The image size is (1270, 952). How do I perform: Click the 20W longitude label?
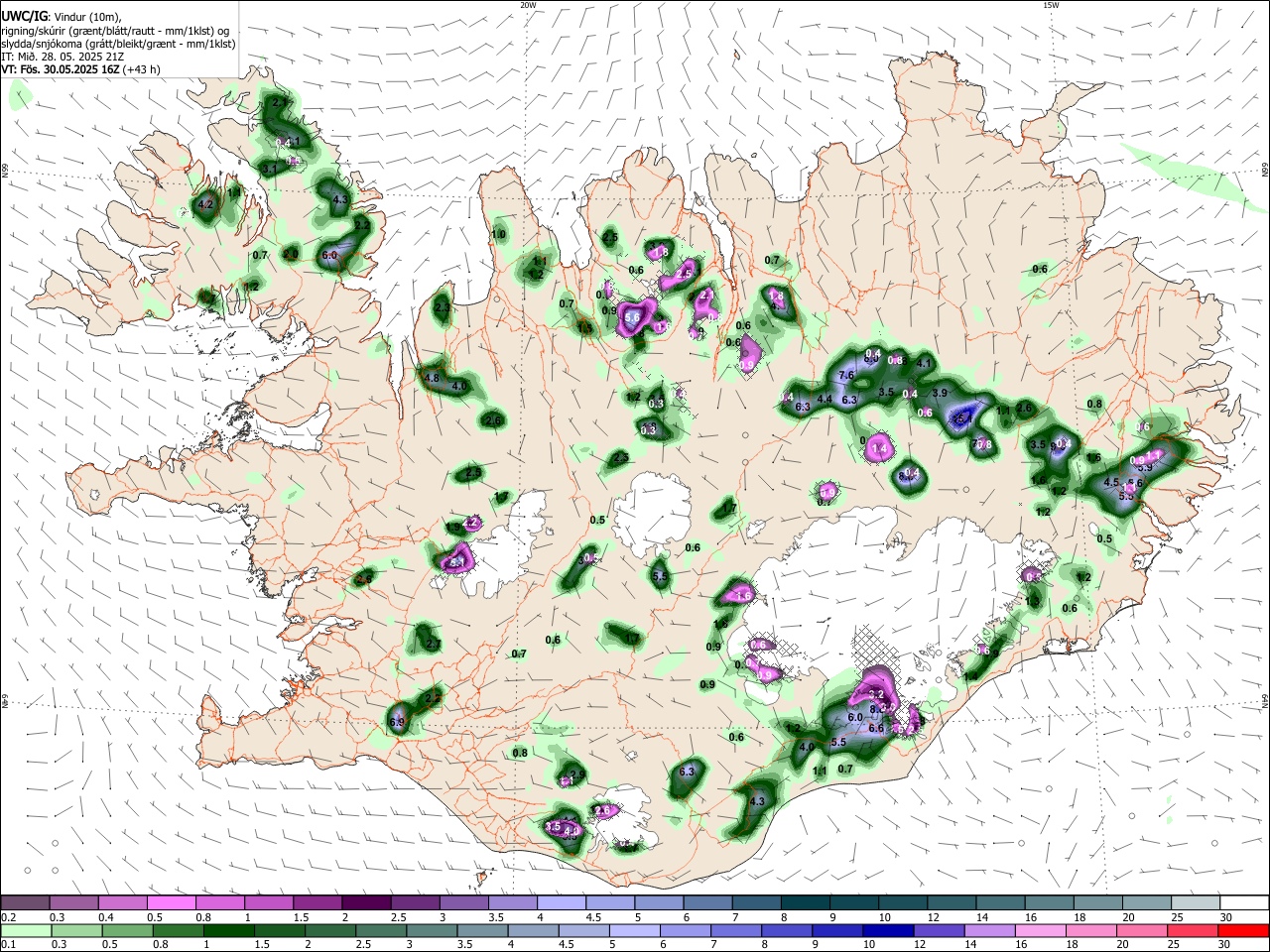[528, 5]
